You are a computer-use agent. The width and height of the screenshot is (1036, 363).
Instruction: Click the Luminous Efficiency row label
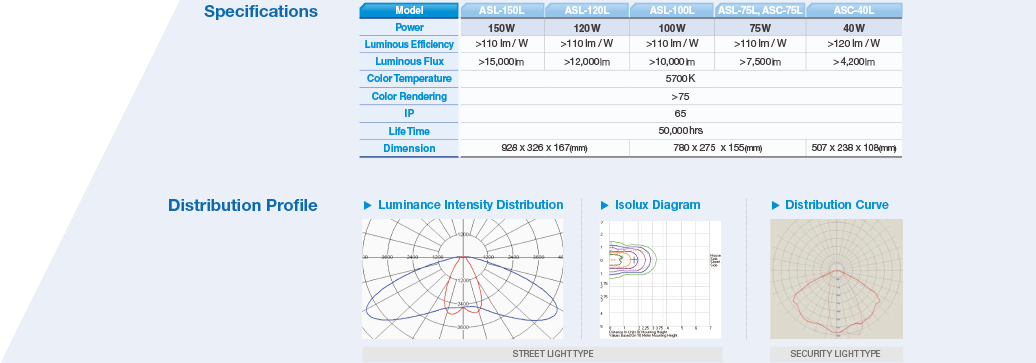point(409,44)
